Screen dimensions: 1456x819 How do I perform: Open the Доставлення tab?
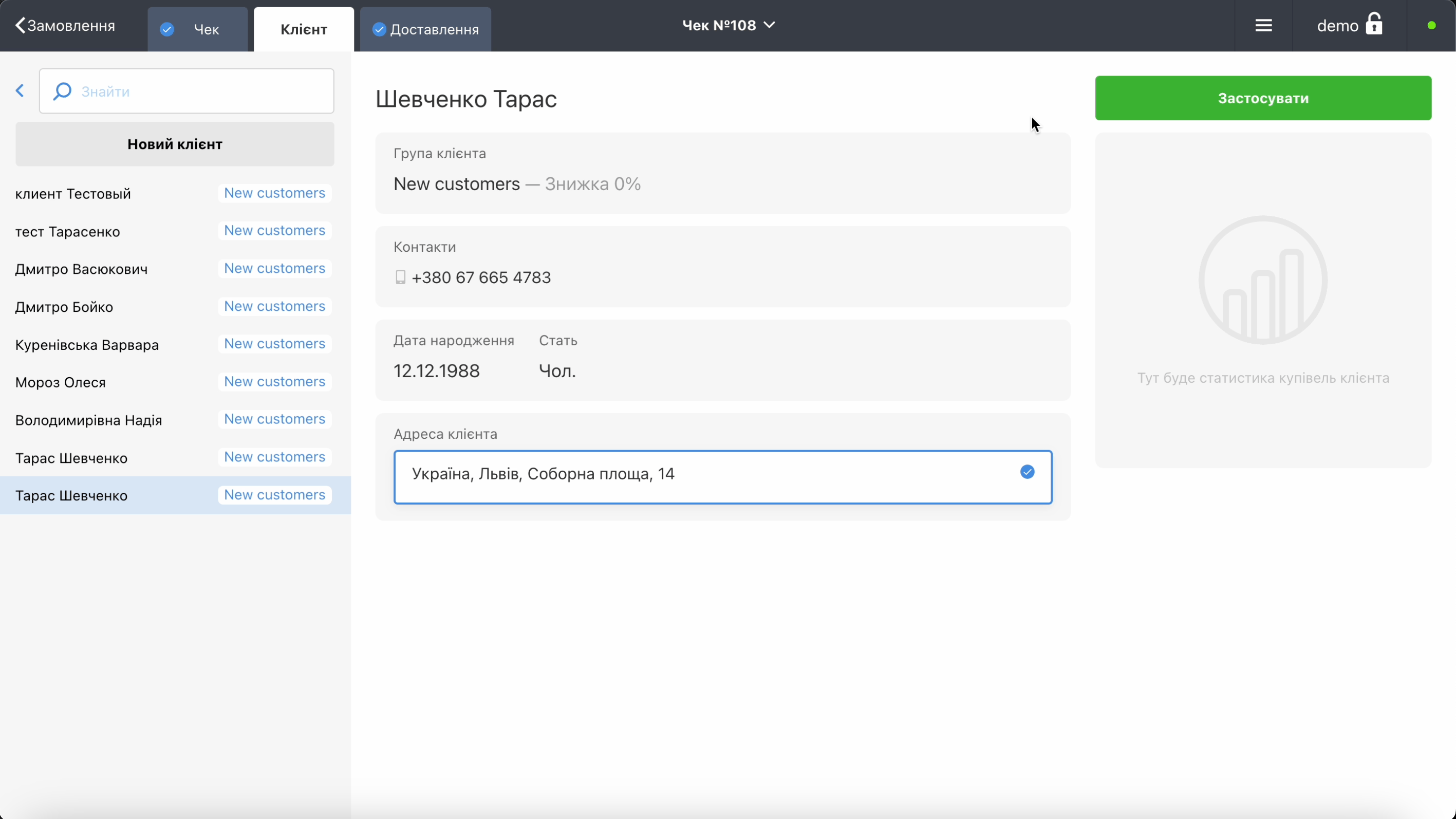[425, 29]
